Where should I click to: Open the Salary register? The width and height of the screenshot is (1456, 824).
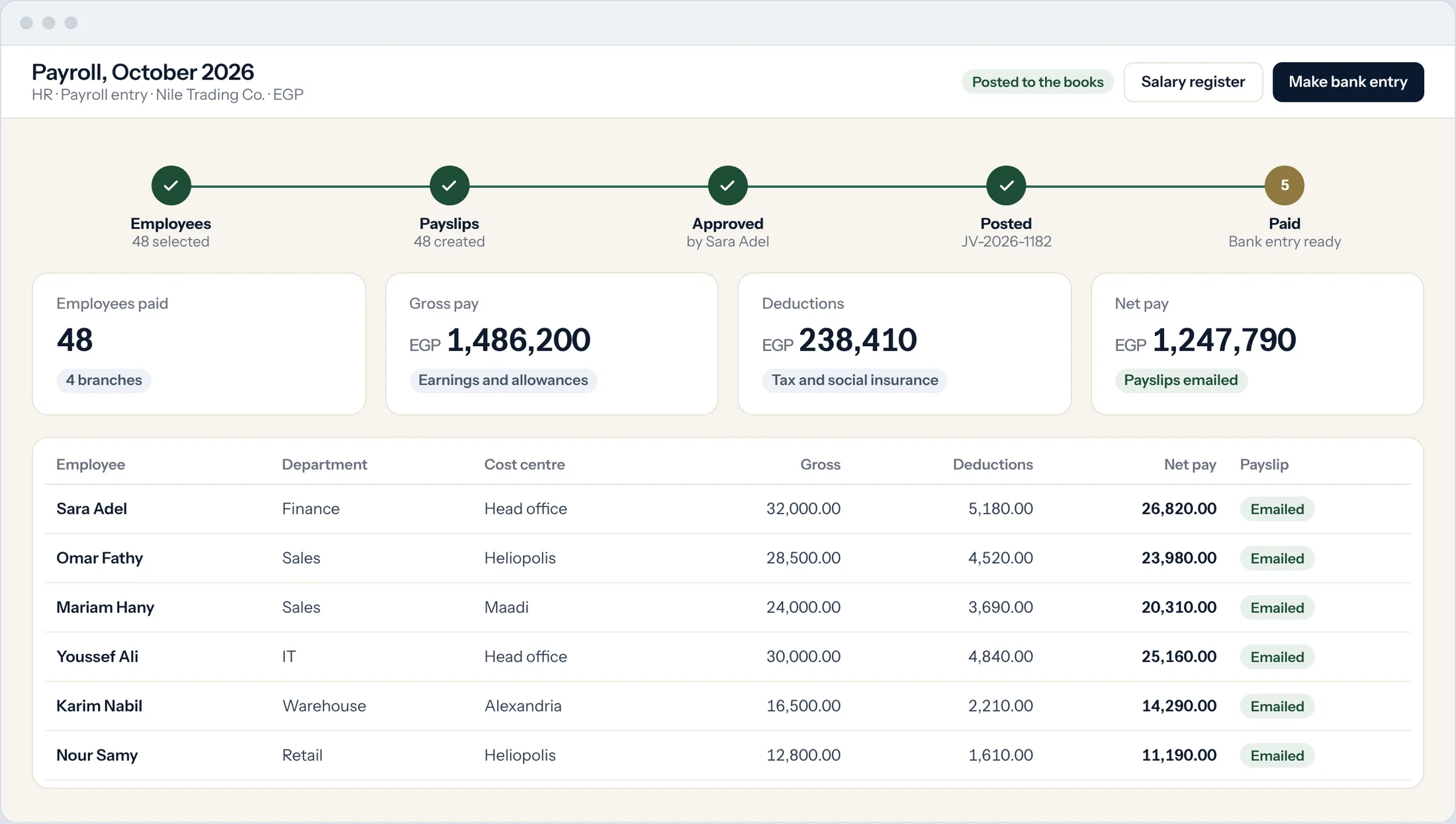[x=1193, y=82]
